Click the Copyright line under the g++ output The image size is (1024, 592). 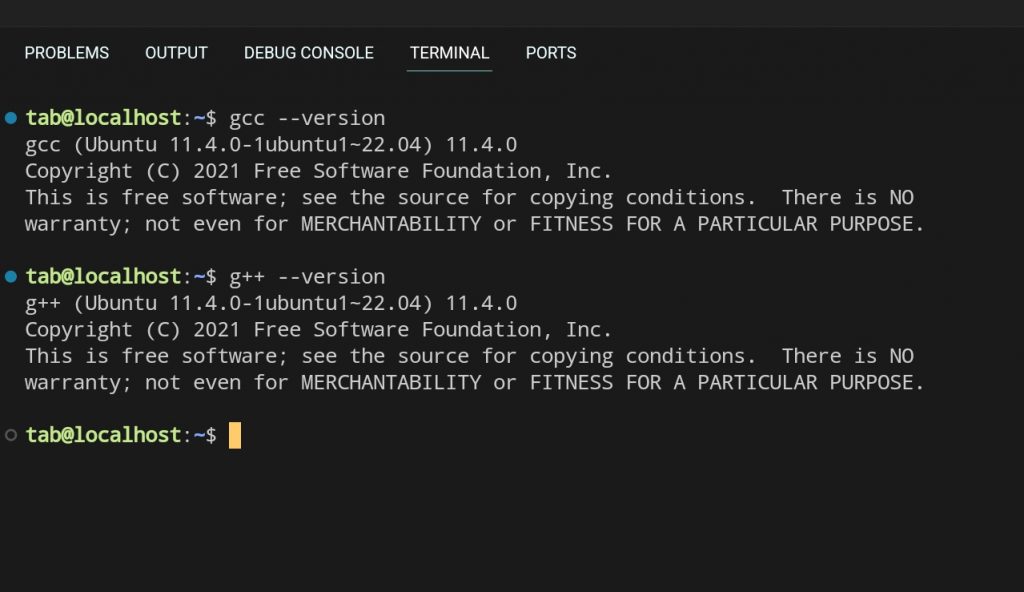click(x=318, y=329)
